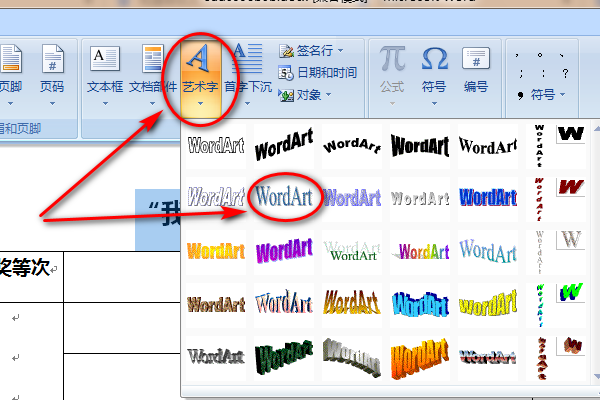The width and height of the screenshot is (600, 400).
Task: Choose the yellow 3D ascending WordArt style
Action: click(x=488, y=305)
